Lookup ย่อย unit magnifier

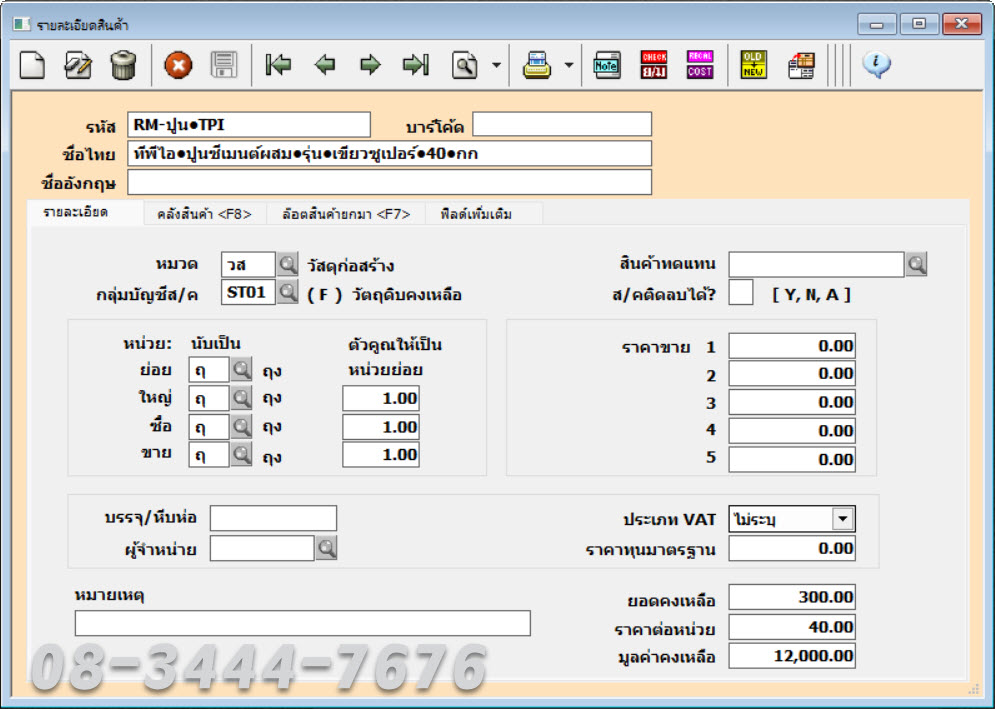[x=241, y=369]
